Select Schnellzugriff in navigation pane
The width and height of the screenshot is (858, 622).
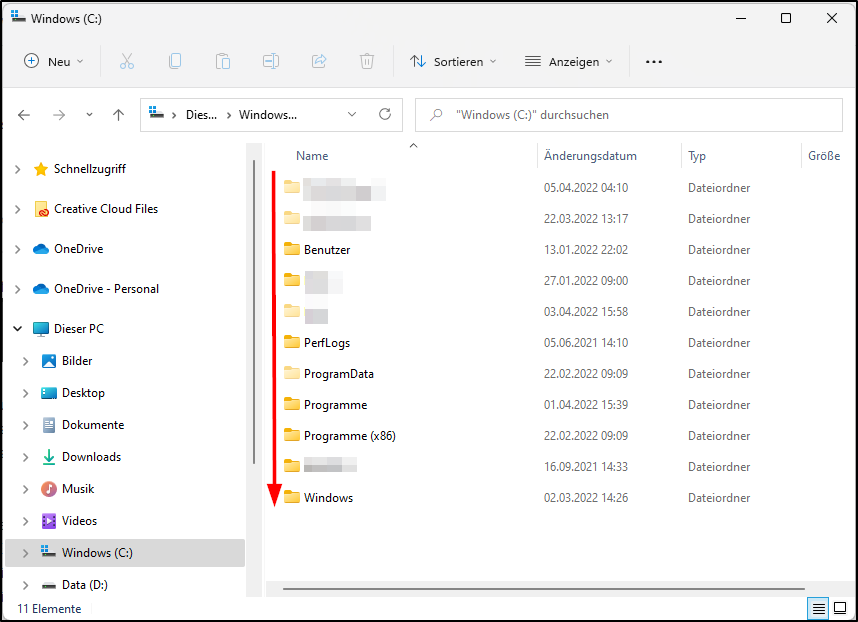[x=90, y=169]
